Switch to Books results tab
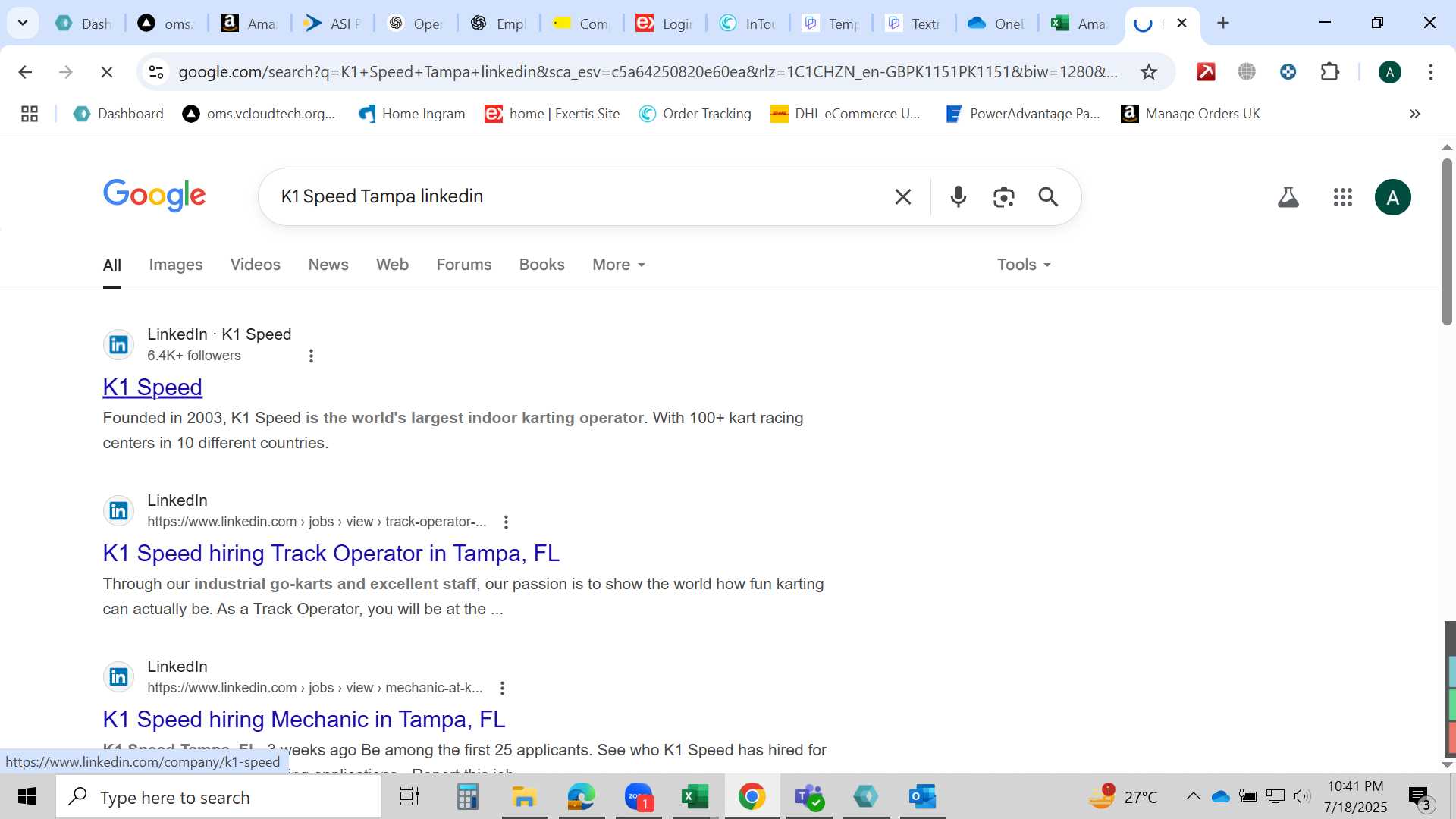This screenshot has height=819, width=1456. click(541, 265)
